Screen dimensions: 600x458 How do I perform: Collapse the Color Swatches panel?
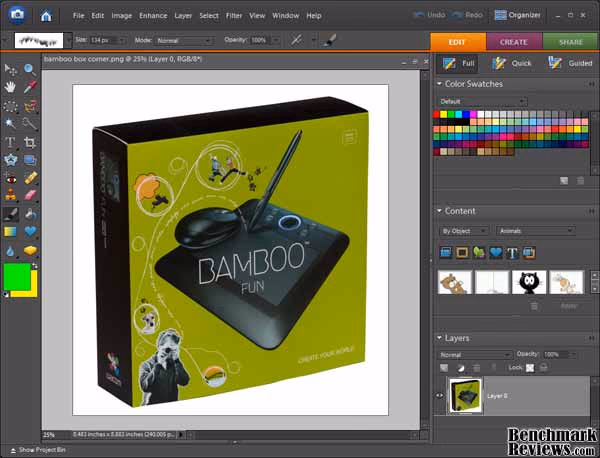point(439,83)
